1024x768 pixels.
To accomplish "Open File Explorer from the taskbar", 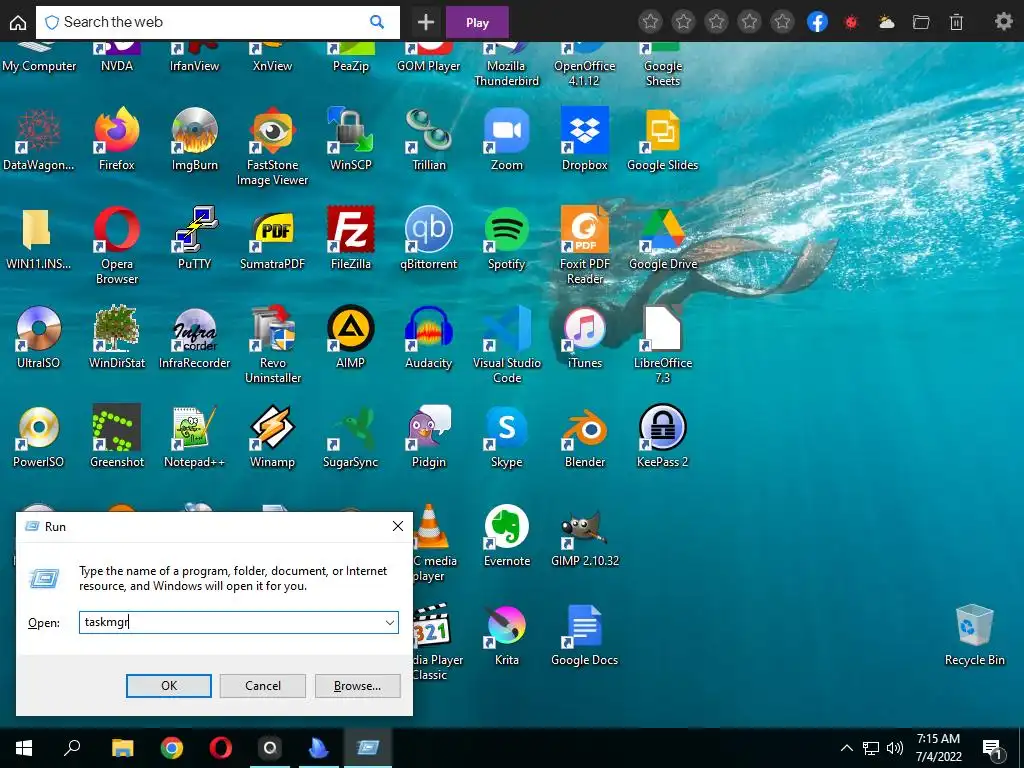I will (x=122, y=748).
